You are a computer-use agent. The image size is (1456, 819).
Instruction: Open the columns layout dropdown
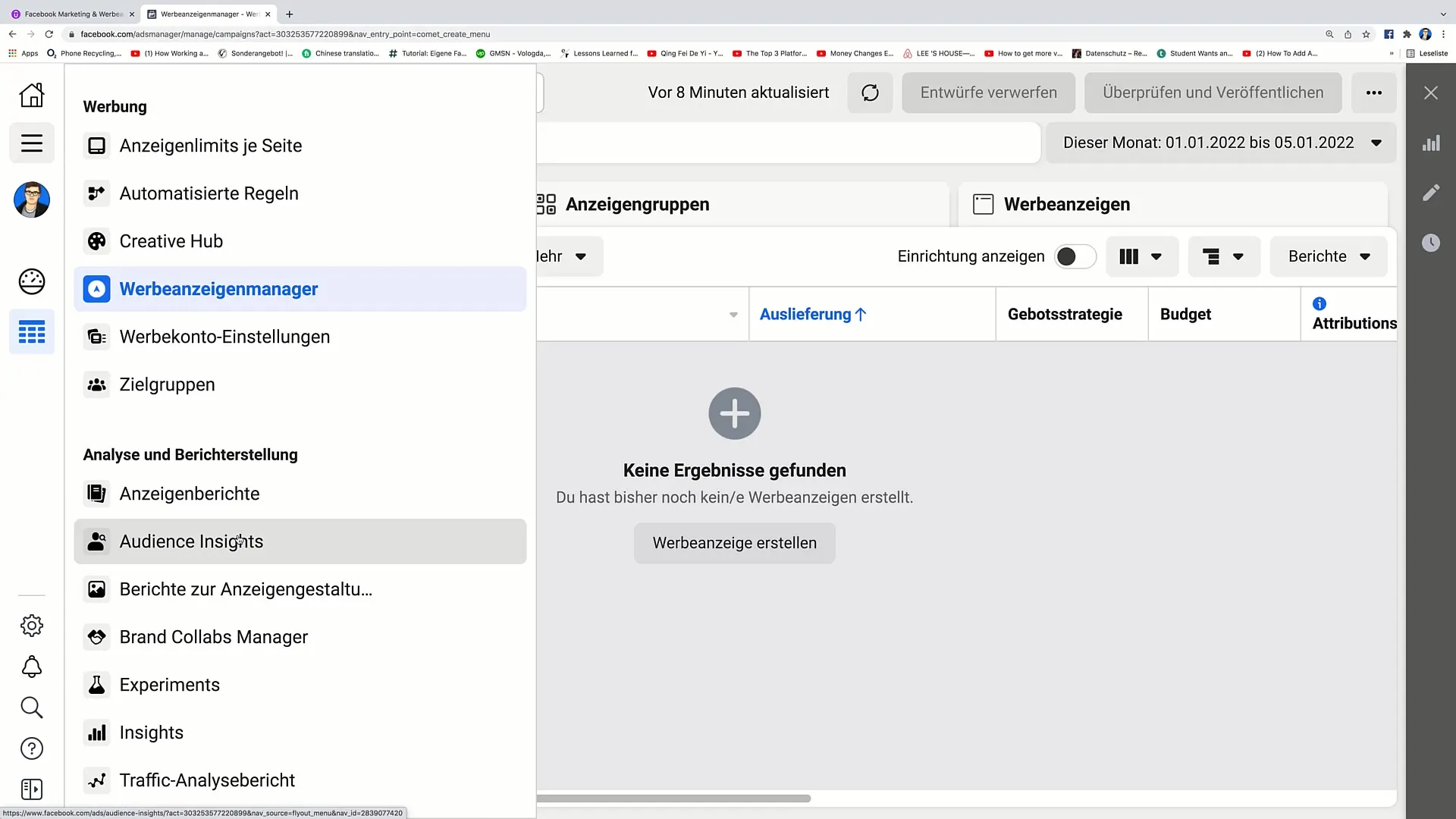tap(1141, 256)
